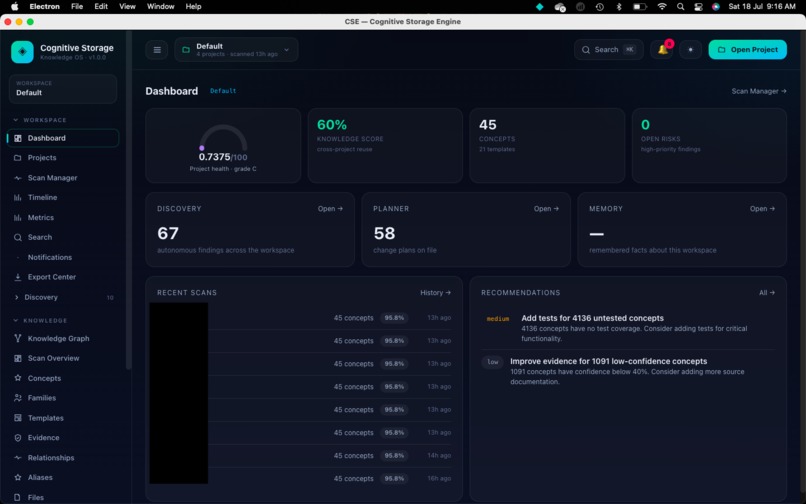
Task: Click the Export Center download icon
Action: (x=18, y=277)
